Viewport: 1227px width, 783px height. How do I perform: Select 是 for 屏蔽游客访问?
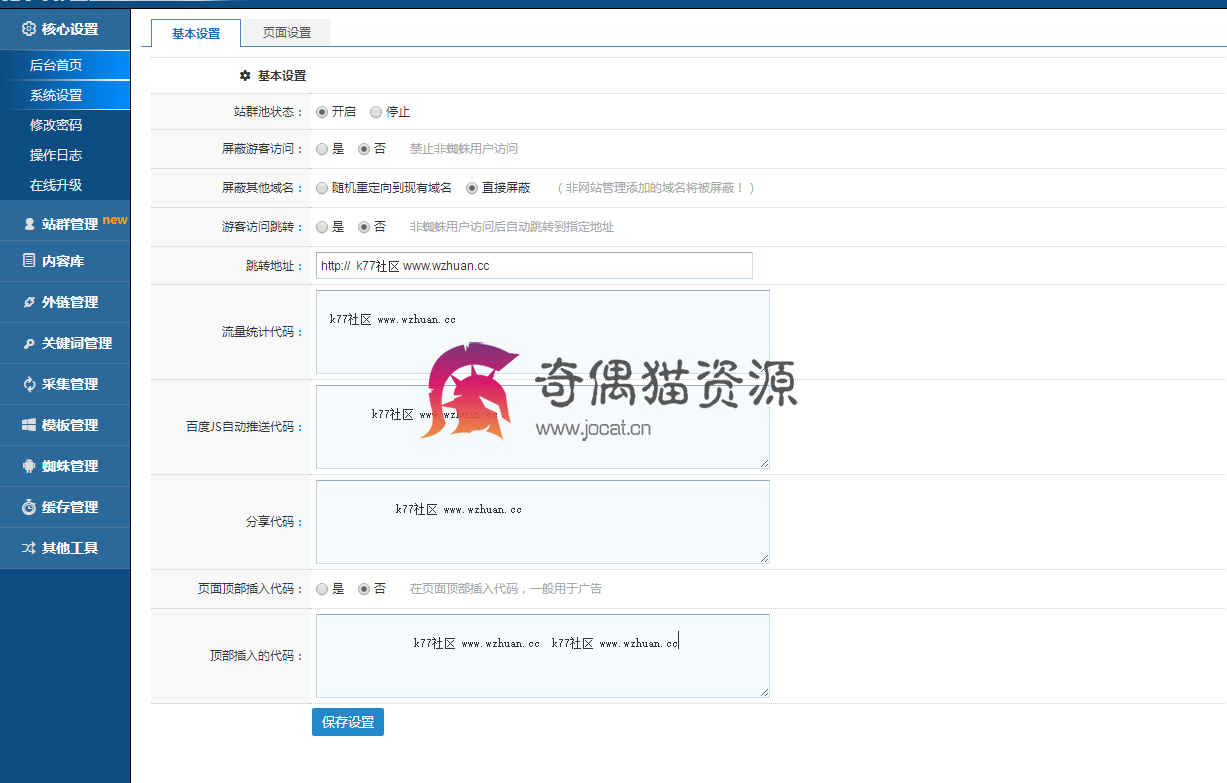(x=322, y=149)
